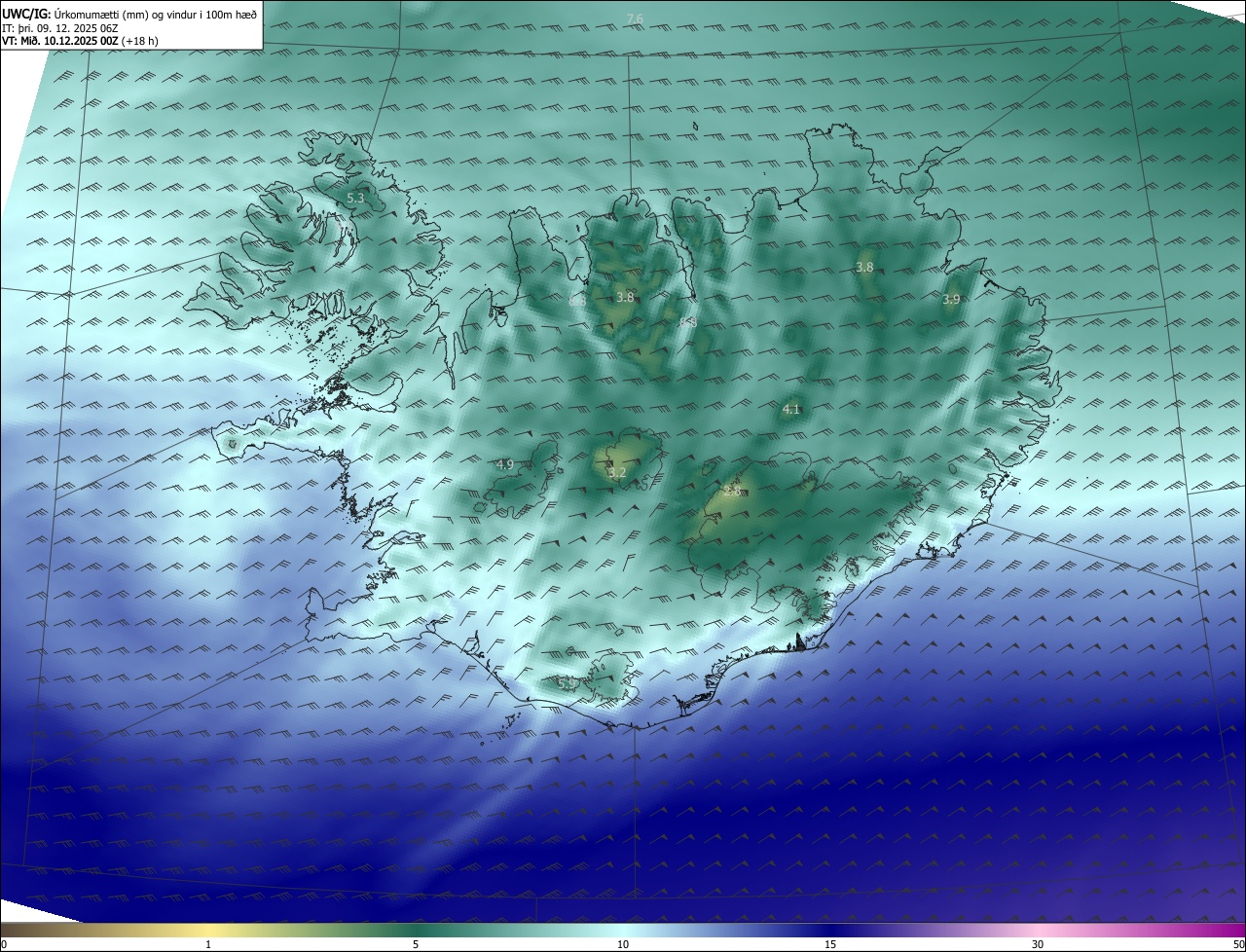Click the 5.3 precipitation value label
This screenshot has height=952, width=1246.
click(x=355, y=198)
